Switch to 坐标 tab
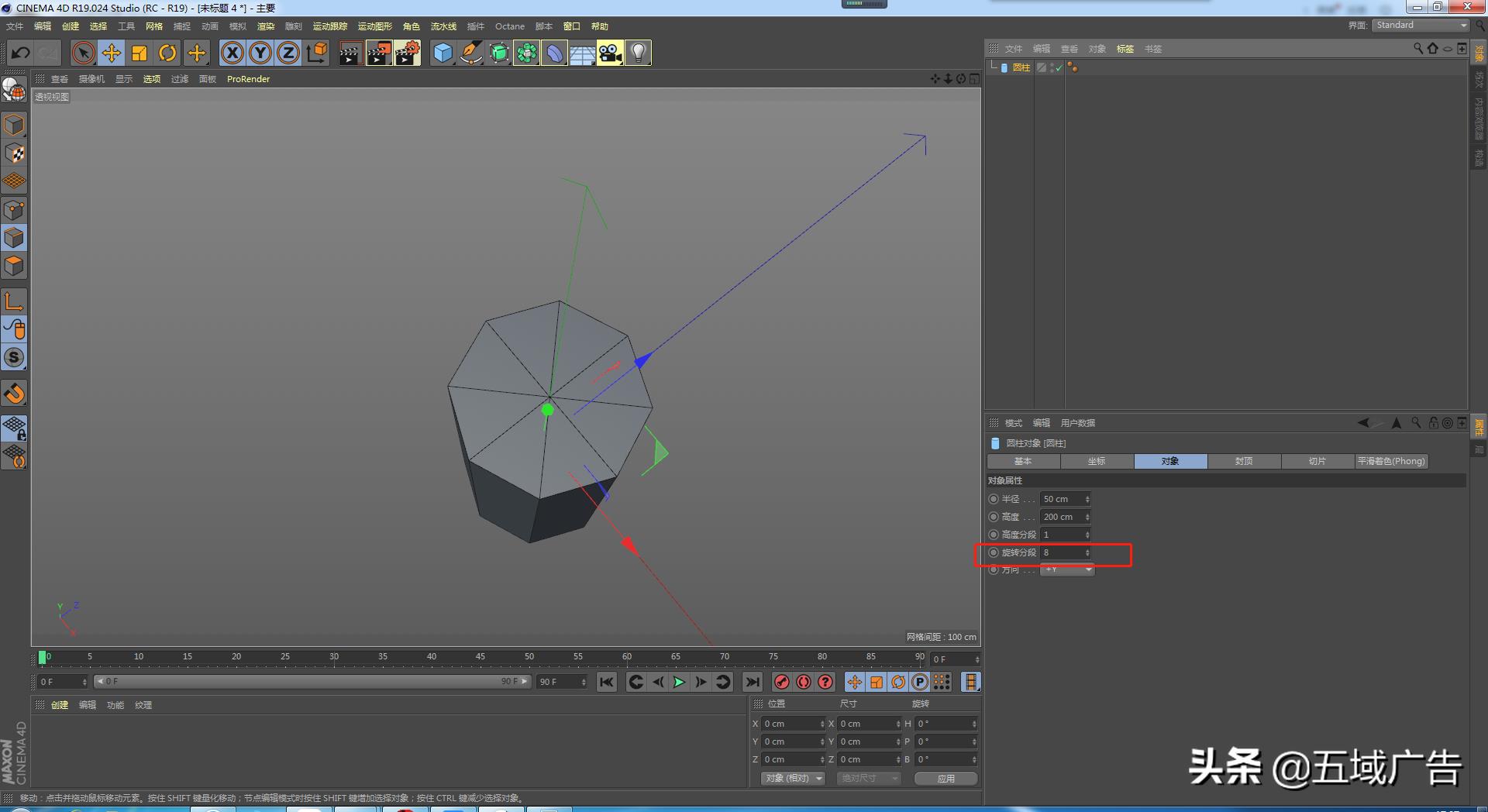The width and height of the screenshot is (1488, 812). click(x=1097, y=461)
